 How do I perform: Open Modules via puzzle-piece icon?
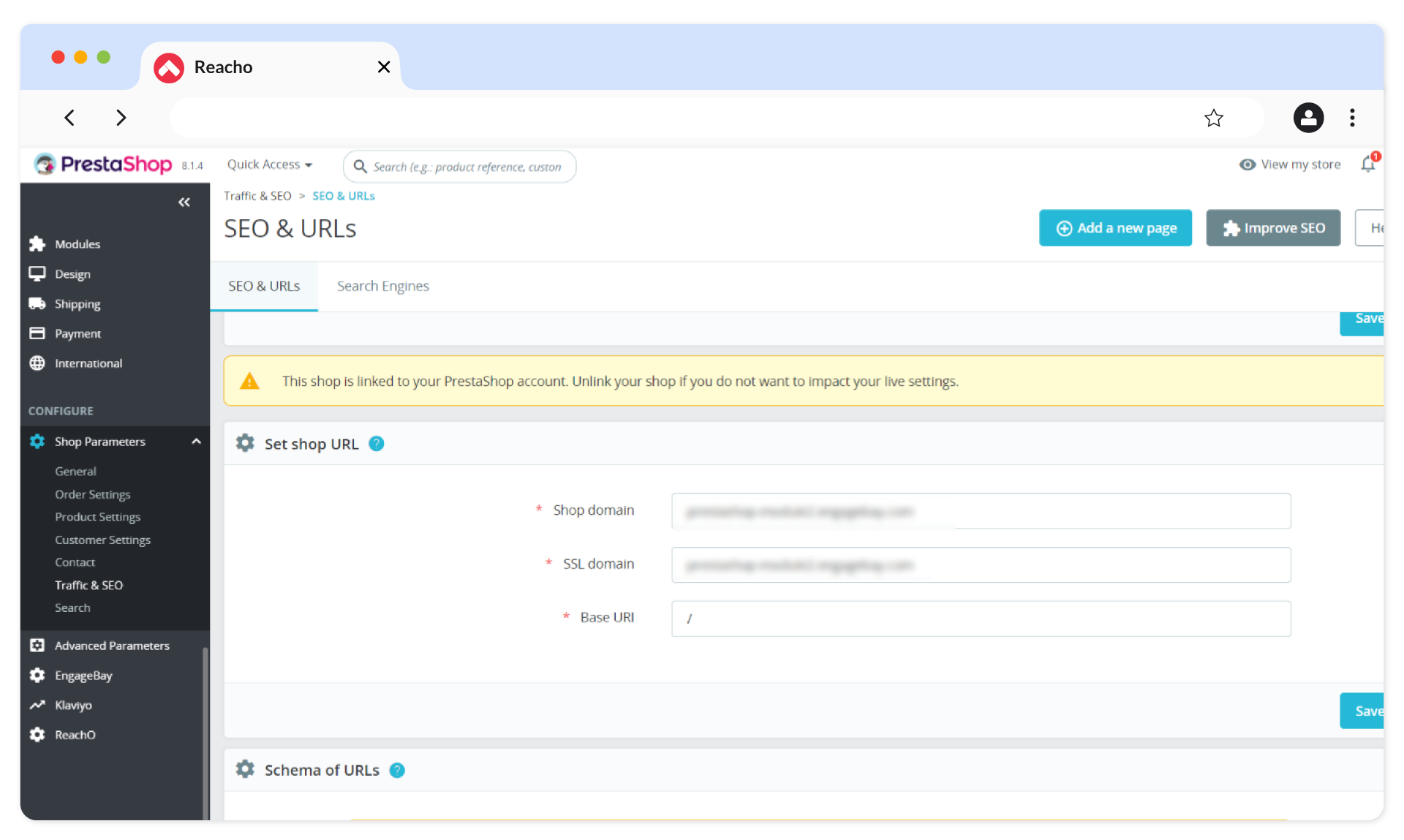click(x=37, y=244)
